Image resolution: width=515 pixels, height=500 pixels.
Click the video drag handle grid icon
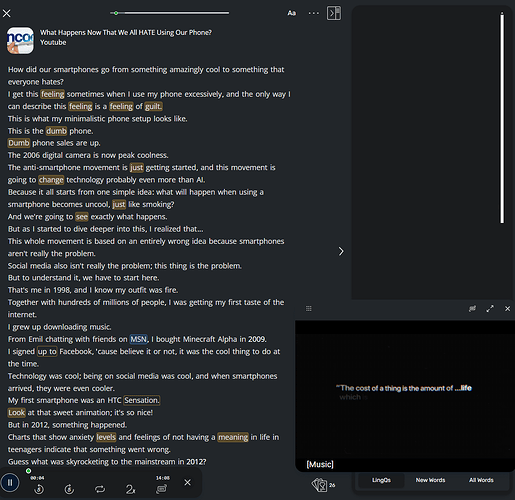pos(309,309)
